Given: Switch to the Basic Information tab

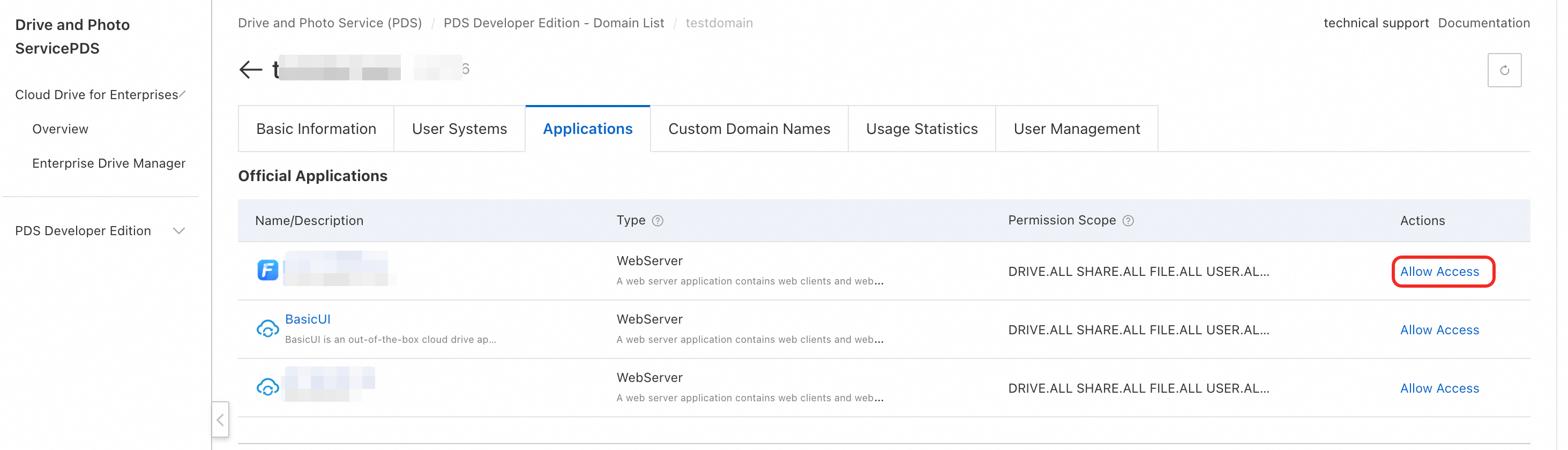Looking at the screenshot, I should (316, 129).
